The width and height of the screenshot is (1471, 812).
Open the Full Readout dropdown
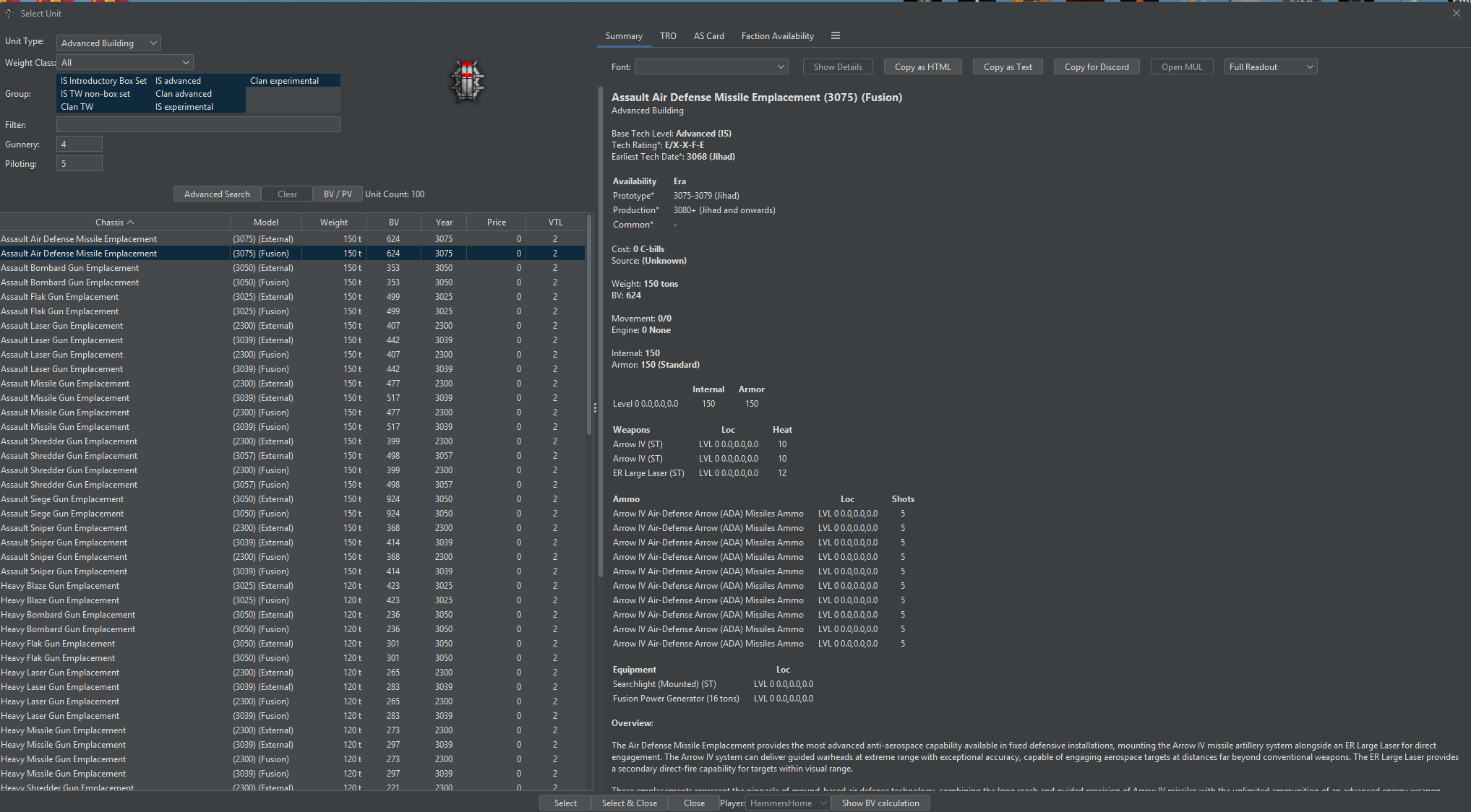1270,67
